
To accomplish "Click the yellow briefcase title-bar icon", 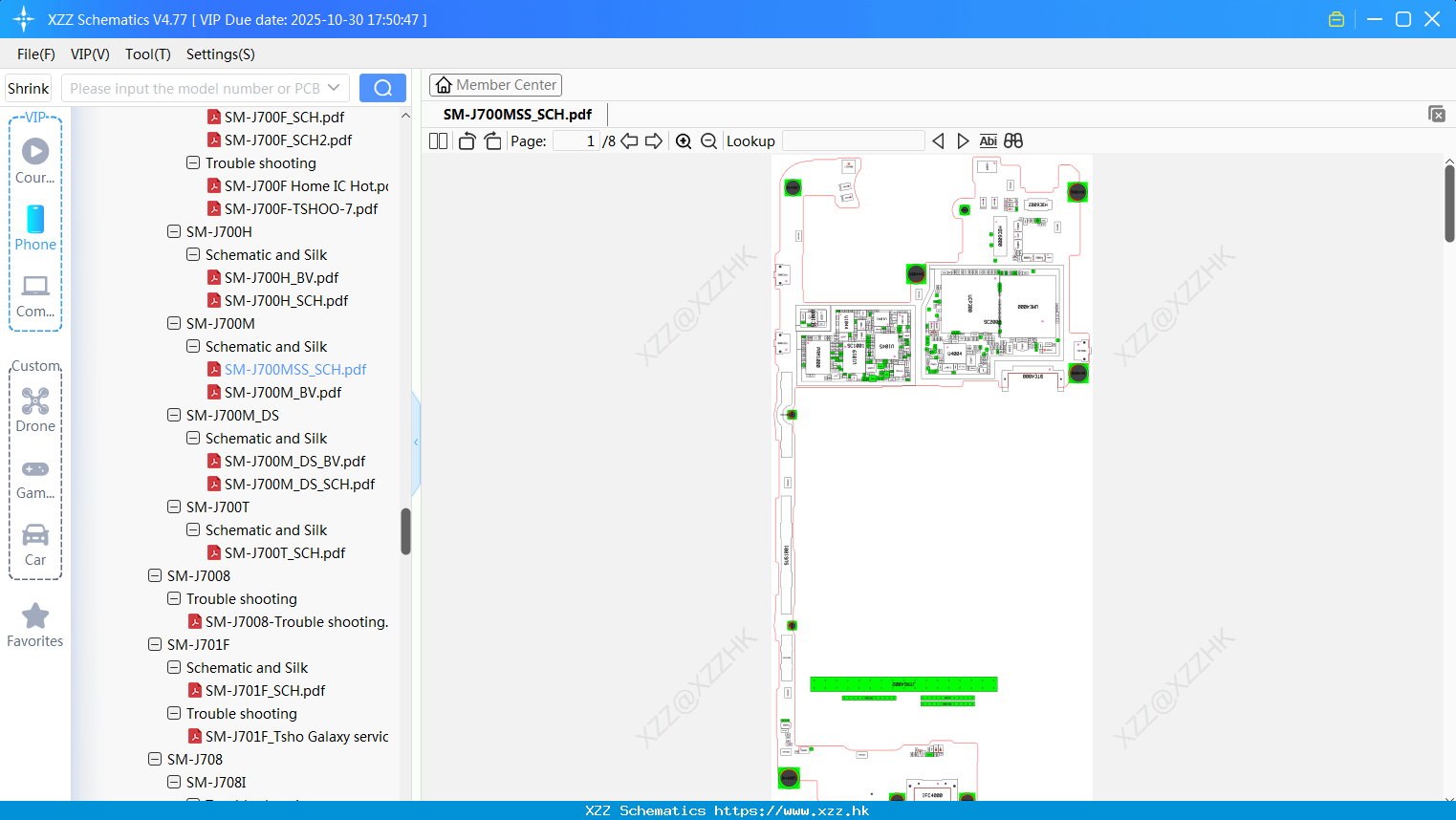I will pos(1336,19).
